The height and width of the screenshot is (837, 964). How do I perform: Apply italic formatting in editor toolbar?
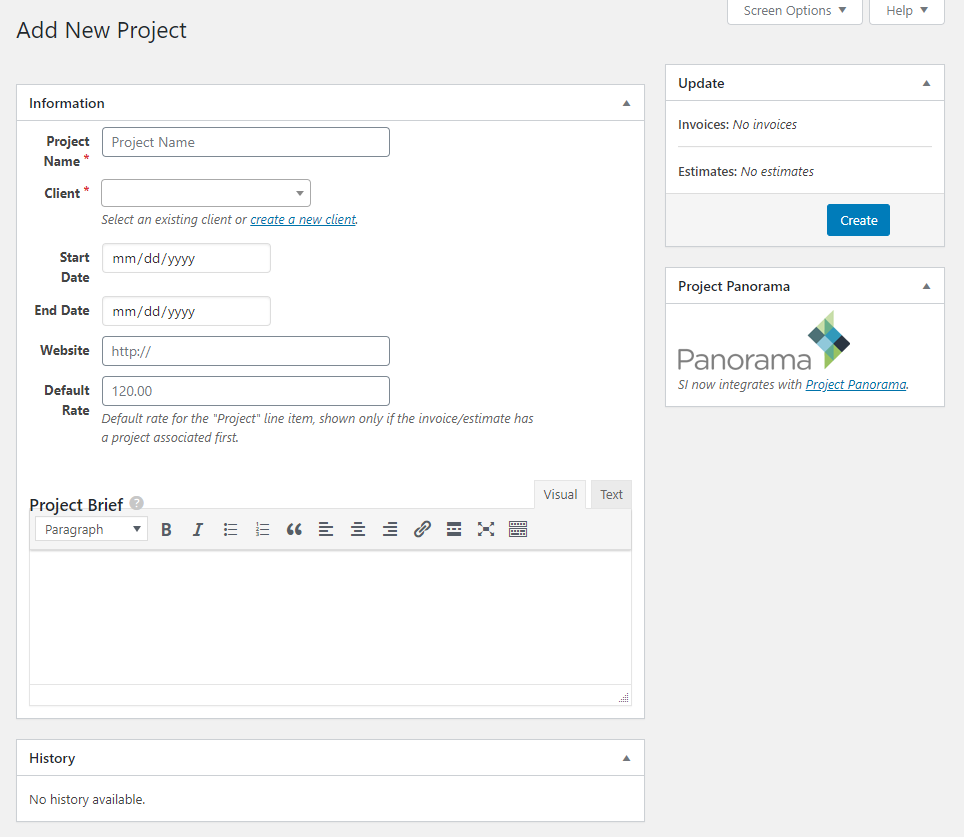[x=198, y=530]
